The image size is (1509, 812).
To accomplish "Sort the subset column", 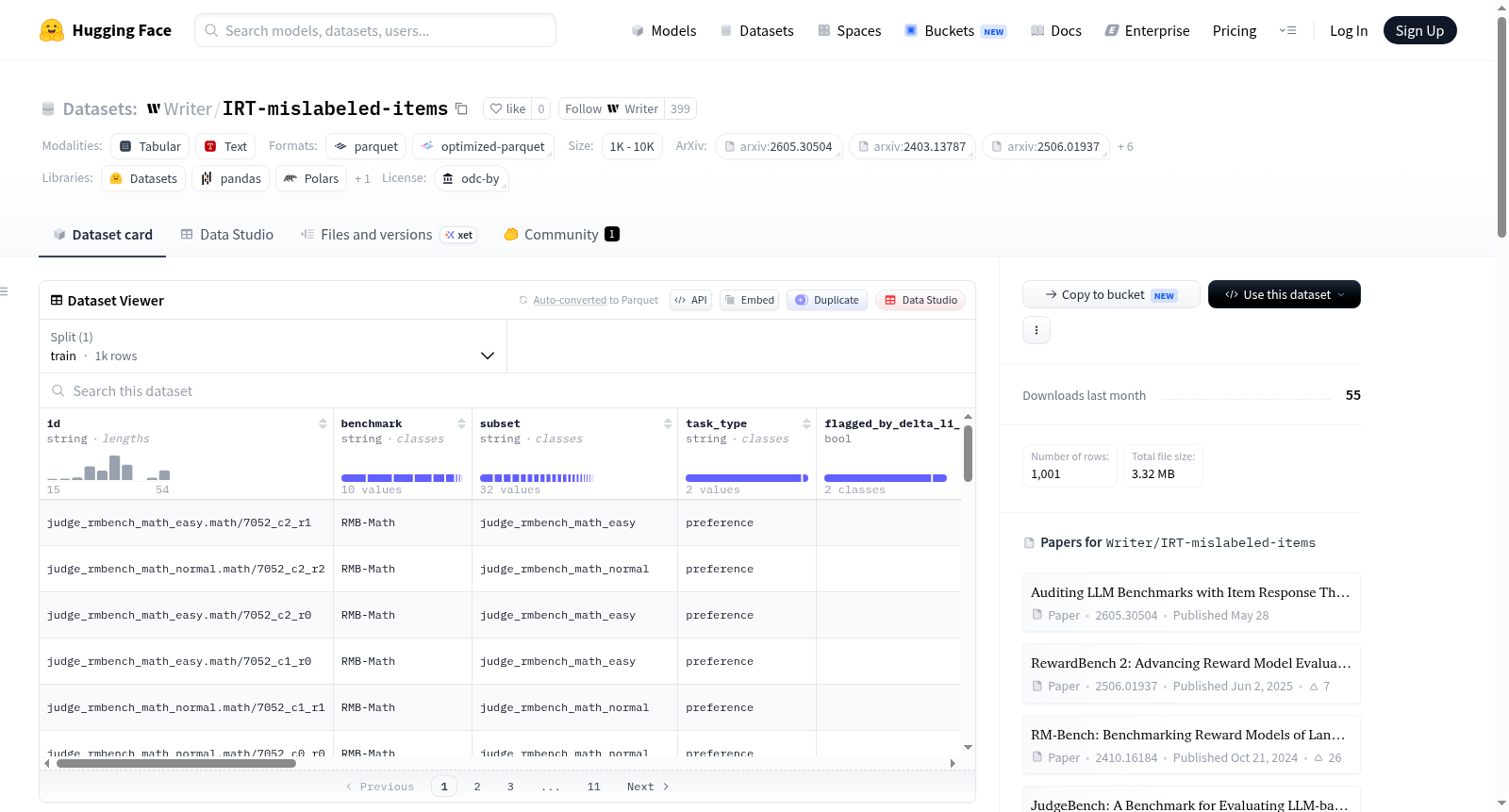I will (668, 423).
